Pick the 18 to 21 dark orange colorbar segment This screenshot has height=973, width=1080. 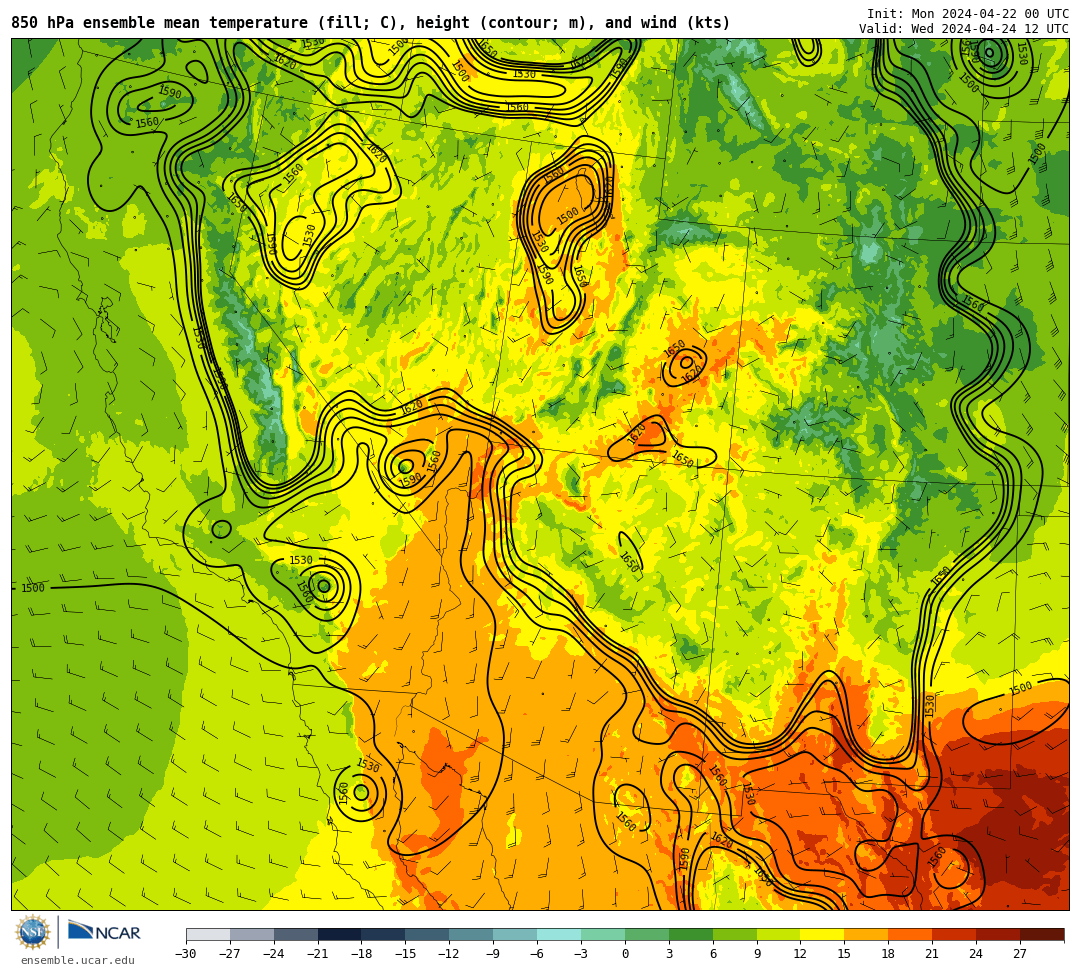911,934
